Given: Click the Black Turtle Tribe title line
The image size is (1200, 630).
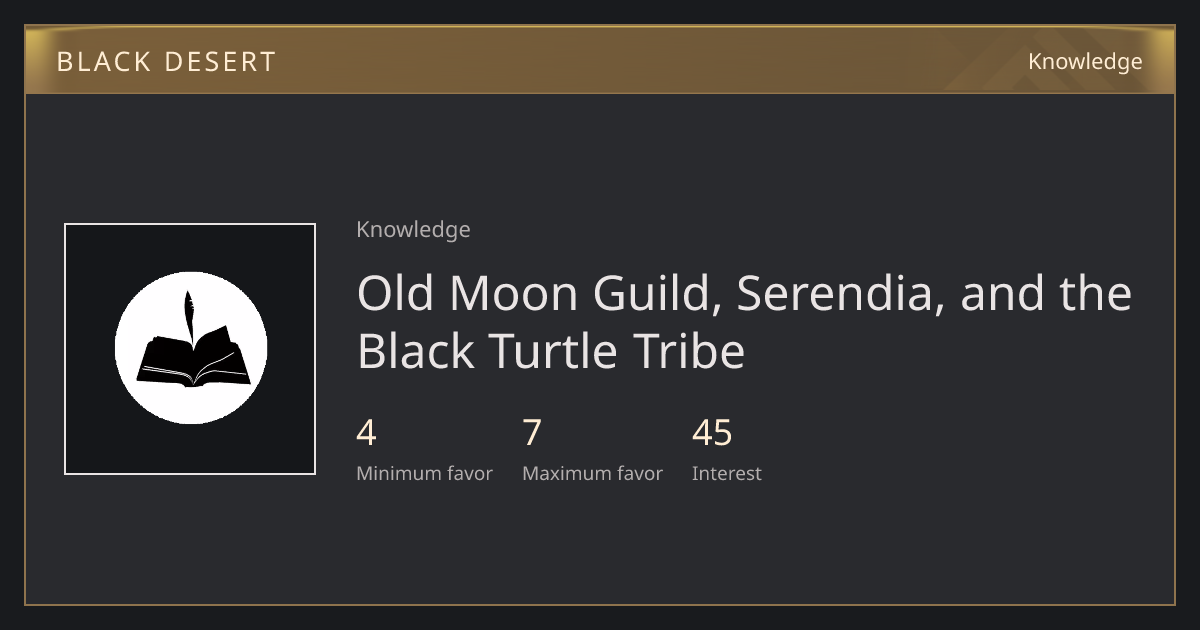Looking at the screenshot, I should [x=551, y=351].
